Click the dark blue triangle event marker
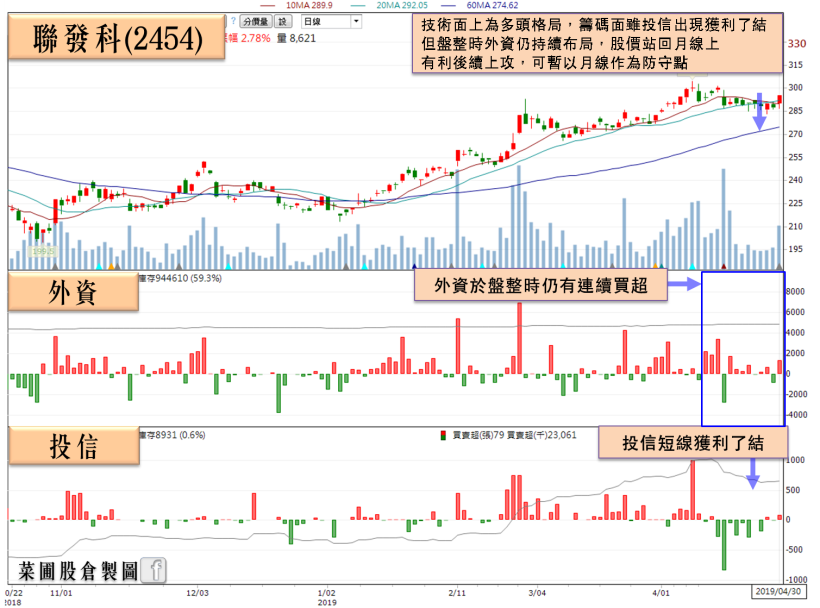This screenshot has width=820, height=608. coord(415,266)
